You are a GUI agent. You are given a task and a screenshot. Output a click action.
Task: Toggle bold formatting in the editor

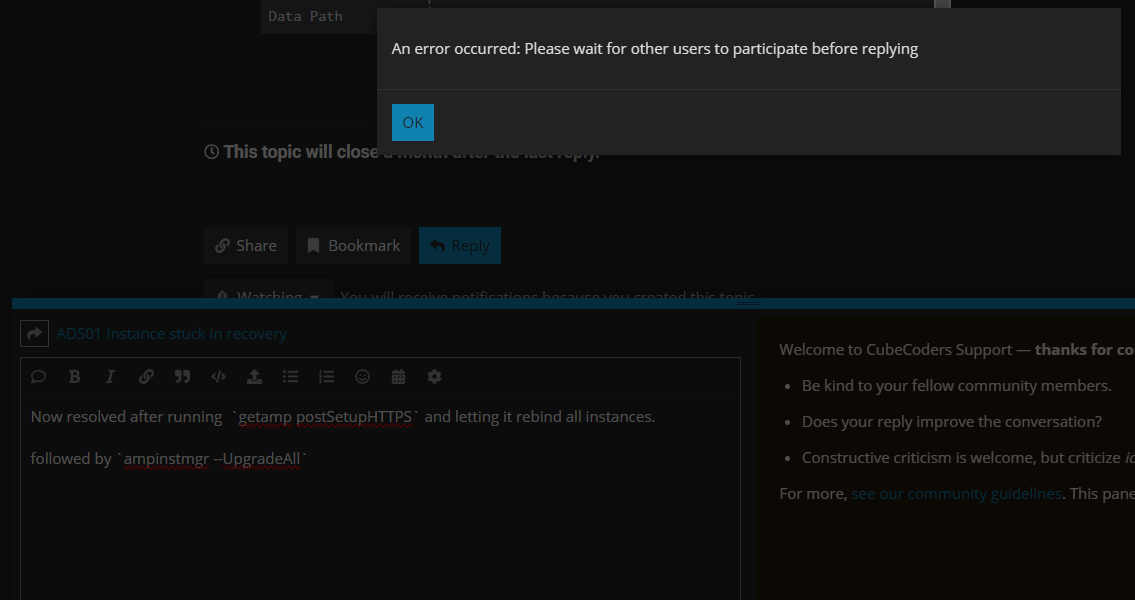[x=74, y=377]
